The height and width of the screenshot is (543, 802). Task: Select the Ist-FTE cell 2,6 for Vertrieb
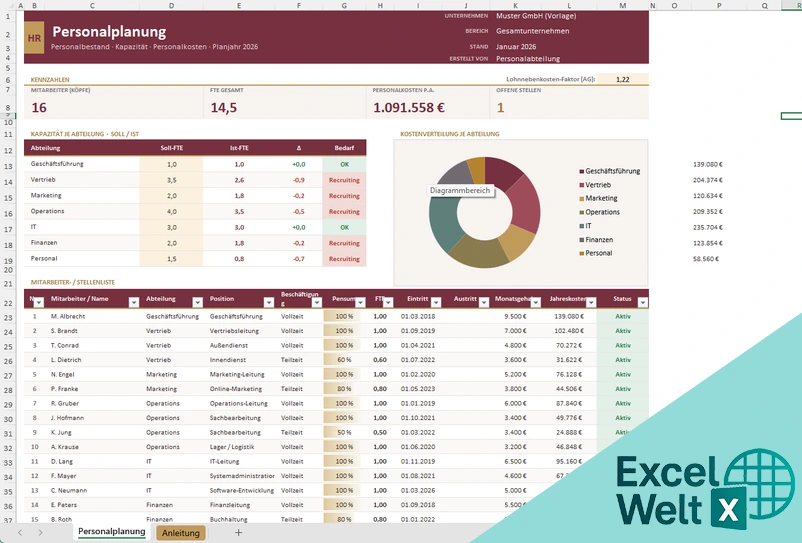click(239, 180)
